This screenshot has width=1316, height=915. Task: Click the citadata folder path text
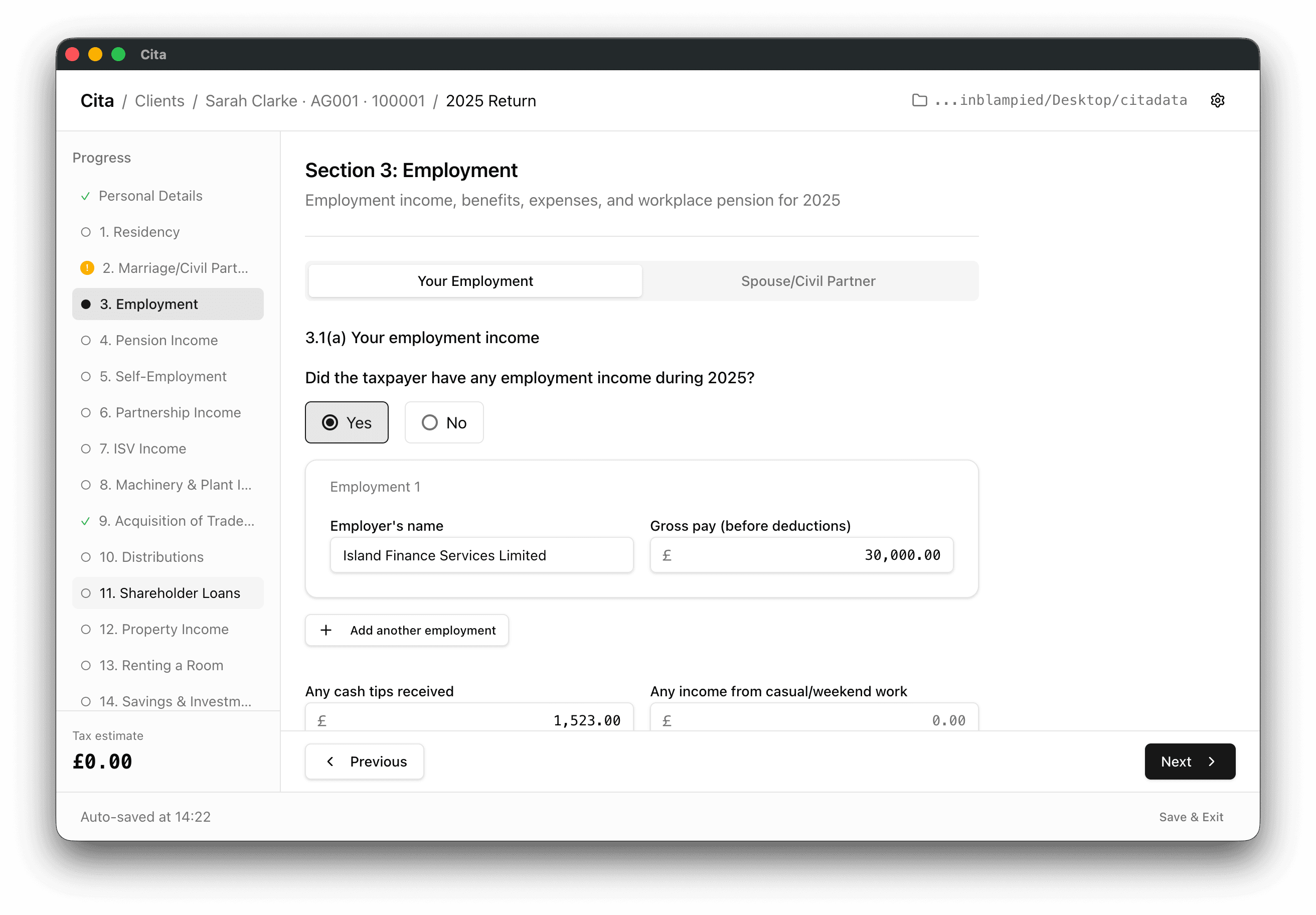click(x=1061, y=100)
